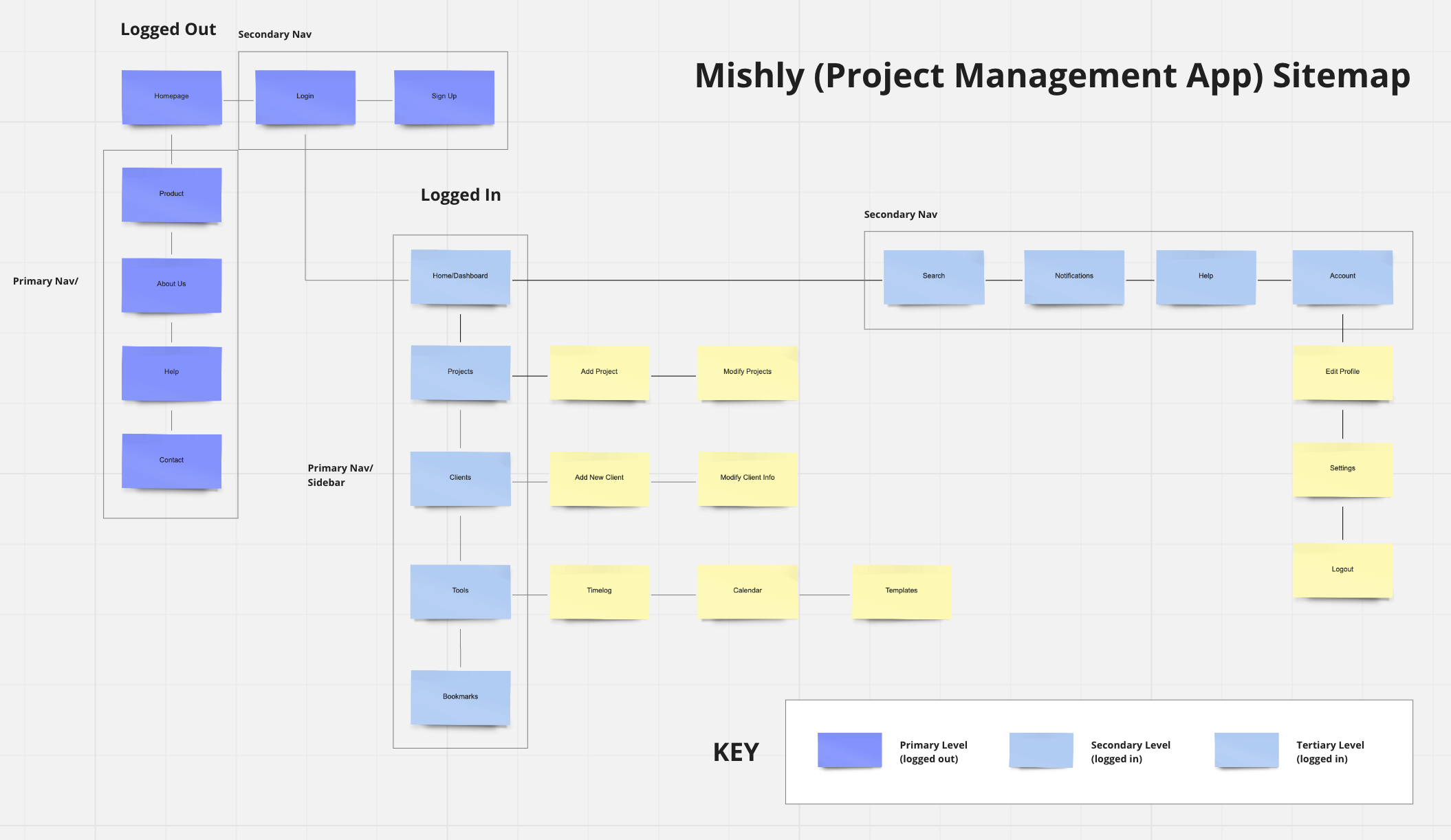Select the Contact sticky note
The width and height of the screenshot is (1451, 840).
click(172, 461)
